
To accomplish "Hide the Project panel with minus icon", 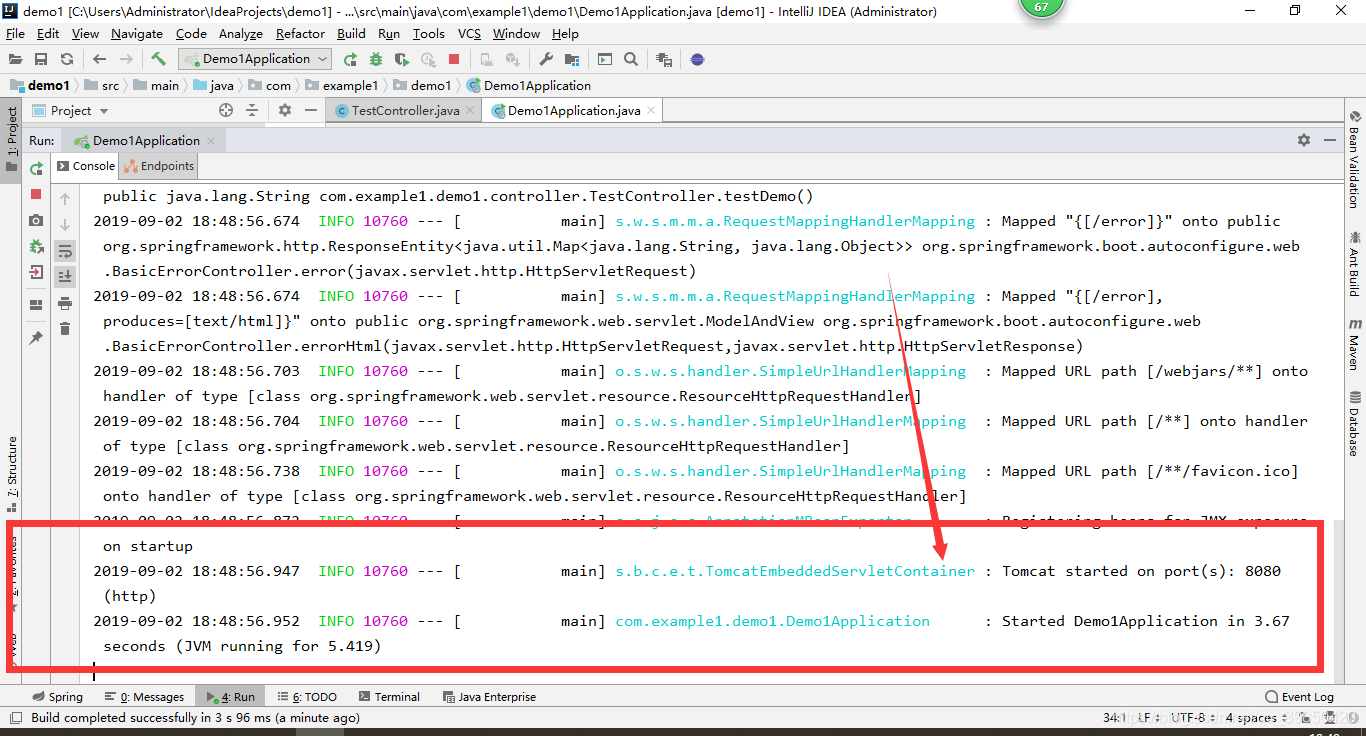I will tap(311, 110).
